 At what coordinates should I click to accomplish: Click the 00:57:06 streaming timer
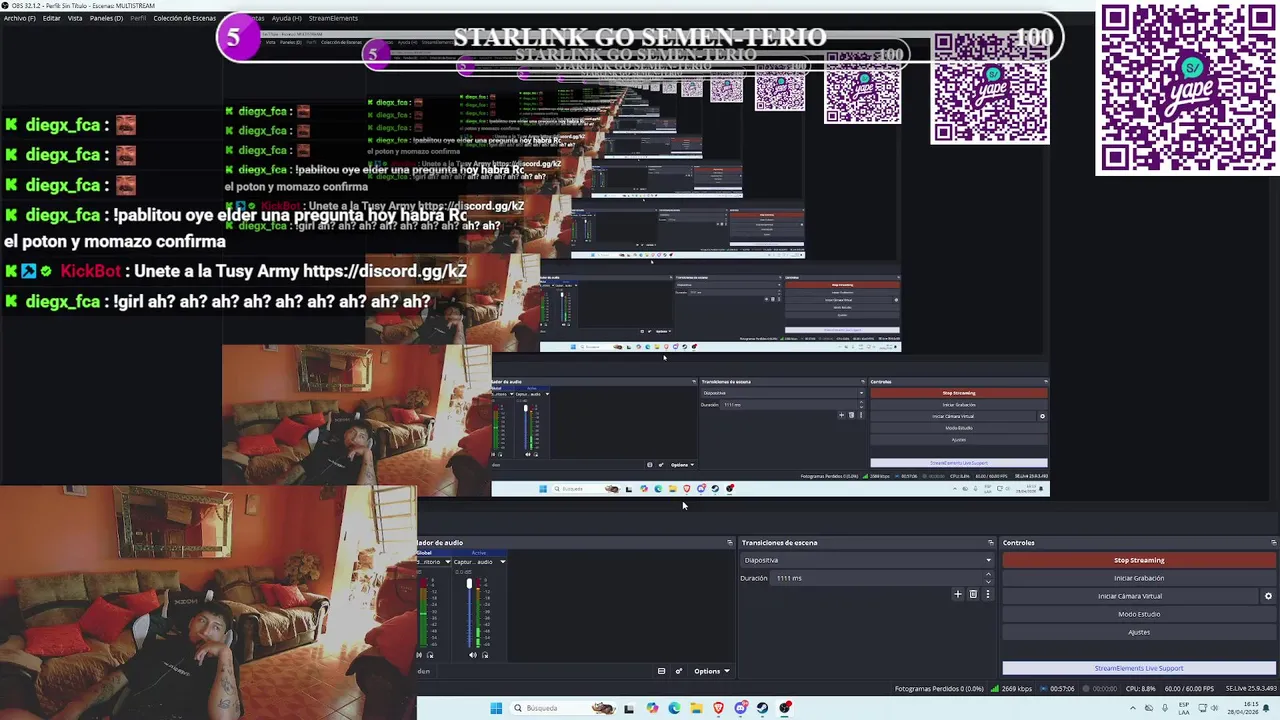click(x=1057, y=689)
